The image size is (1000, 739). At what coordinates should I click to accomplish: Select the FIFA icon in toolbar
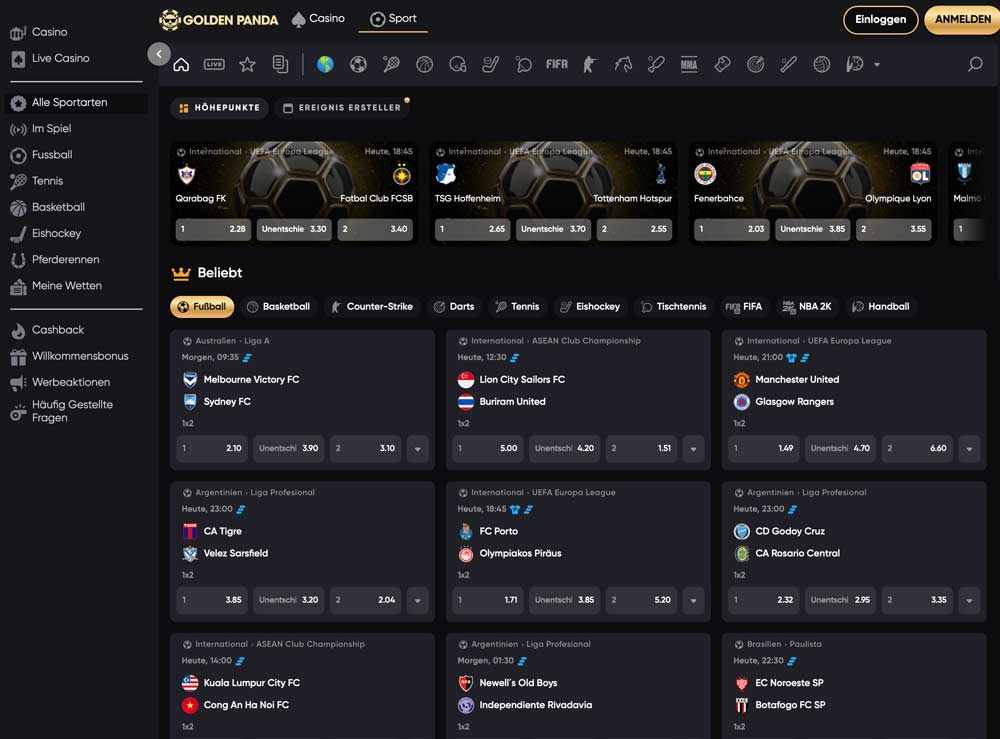coord(557,65)
